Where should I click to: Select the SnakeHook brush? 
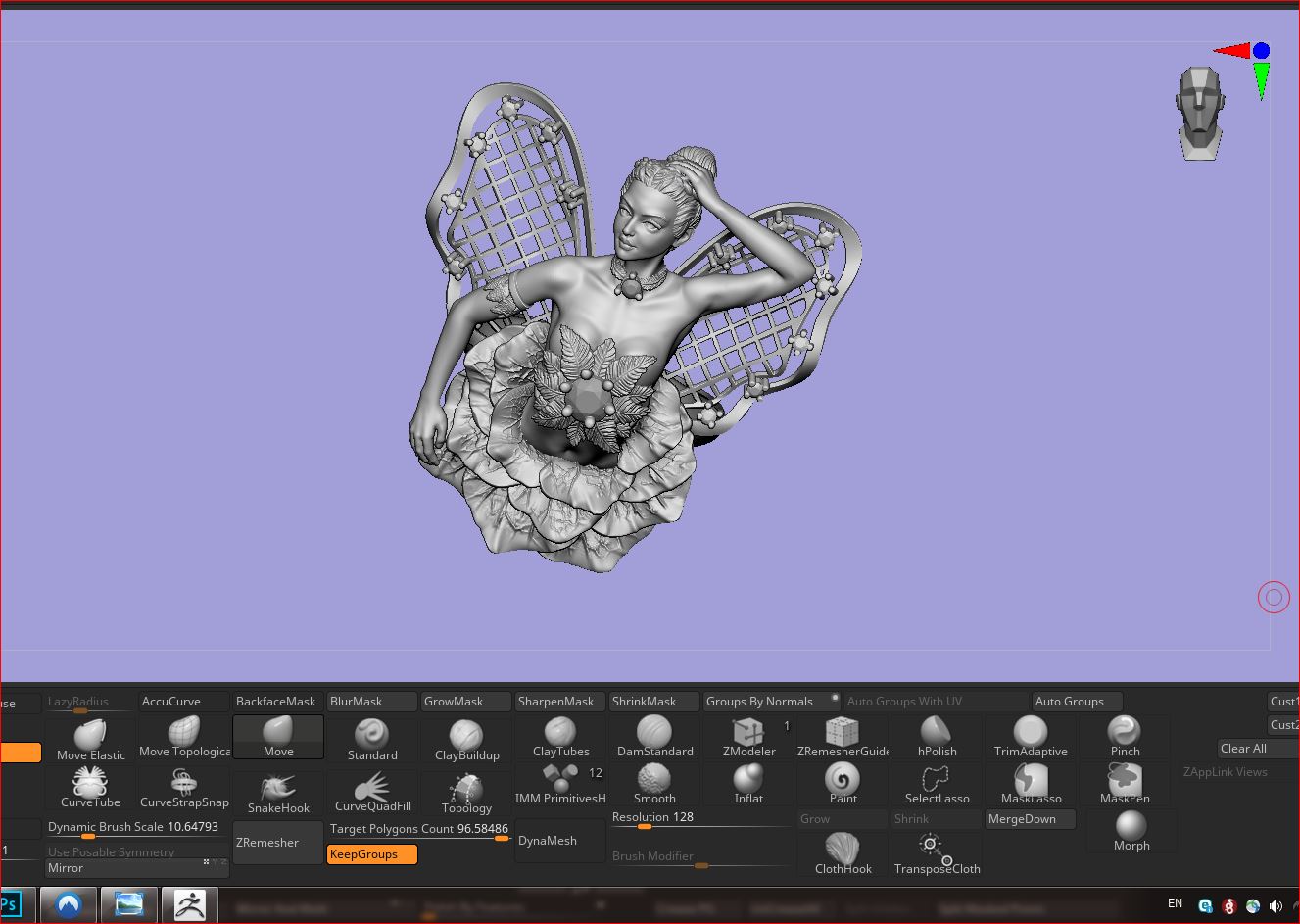pos(278,793)
